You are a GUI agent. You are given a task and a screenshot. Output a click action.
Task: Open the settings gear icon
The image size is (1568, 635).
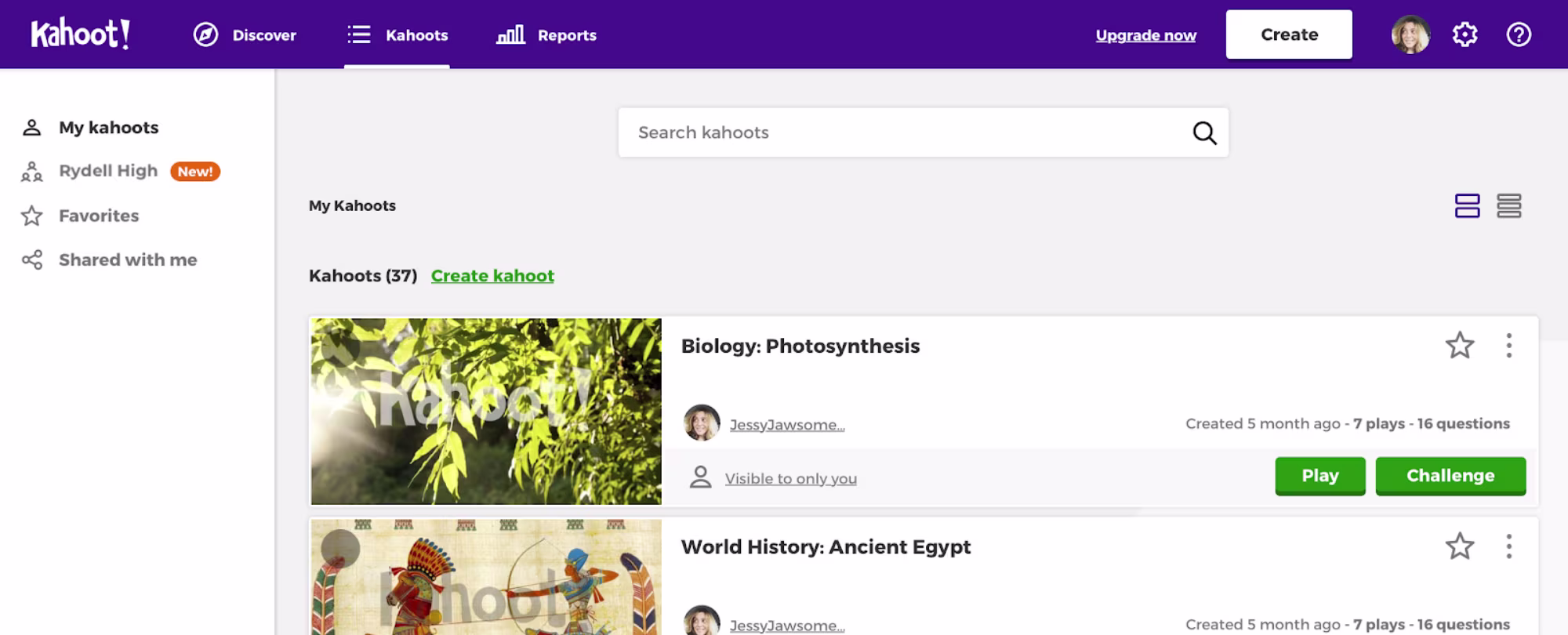point(1465,34)
